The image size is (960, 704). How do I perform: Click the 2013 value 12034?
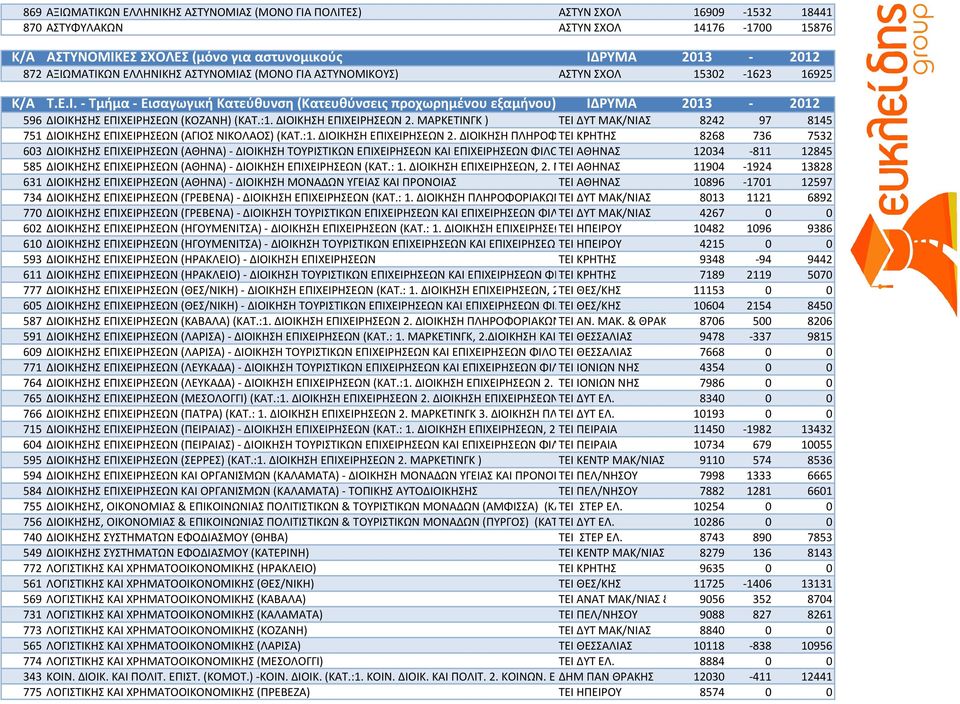[x=708, y=151]
